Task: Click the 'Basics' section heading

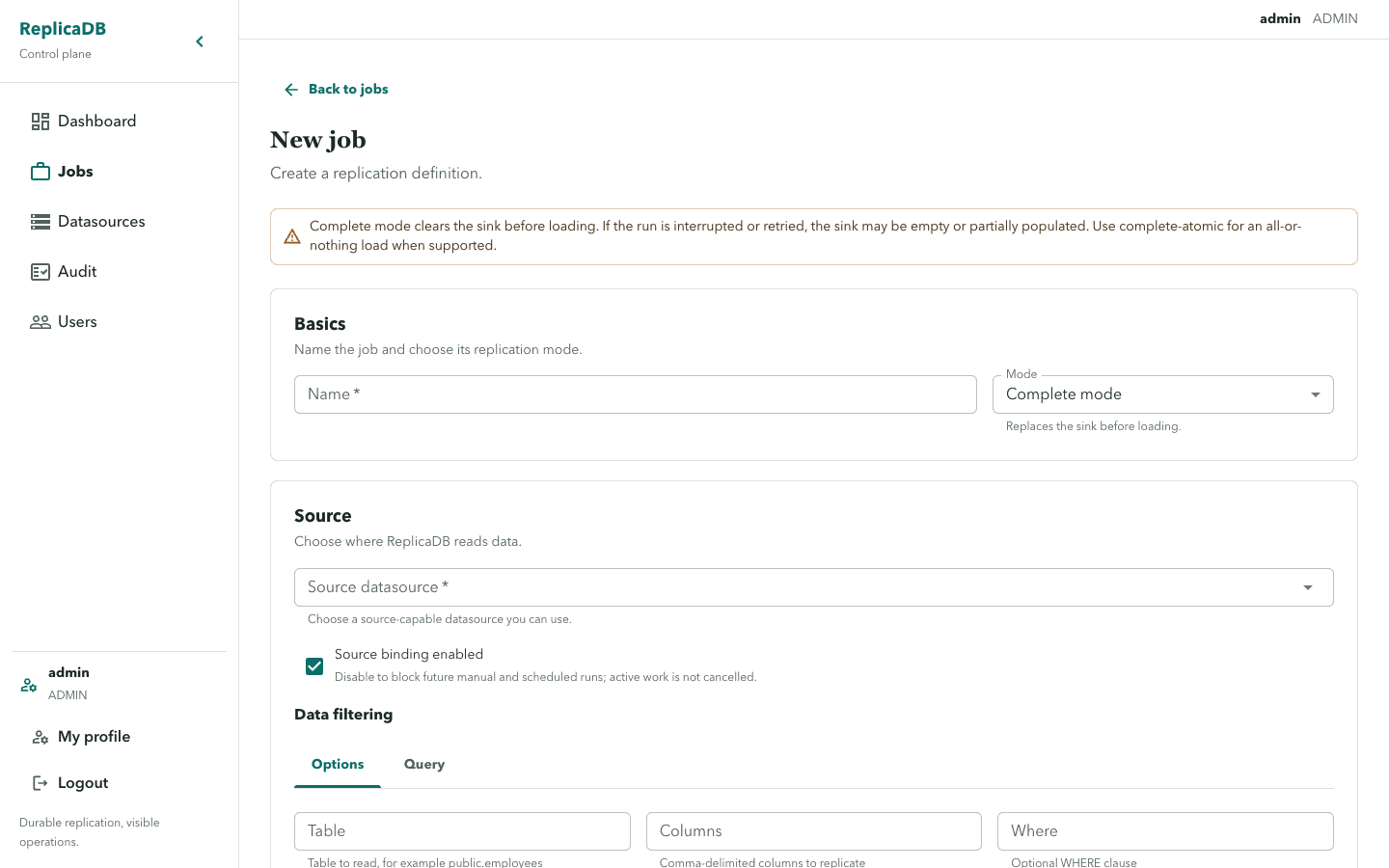Action: [x=320, y=324]
